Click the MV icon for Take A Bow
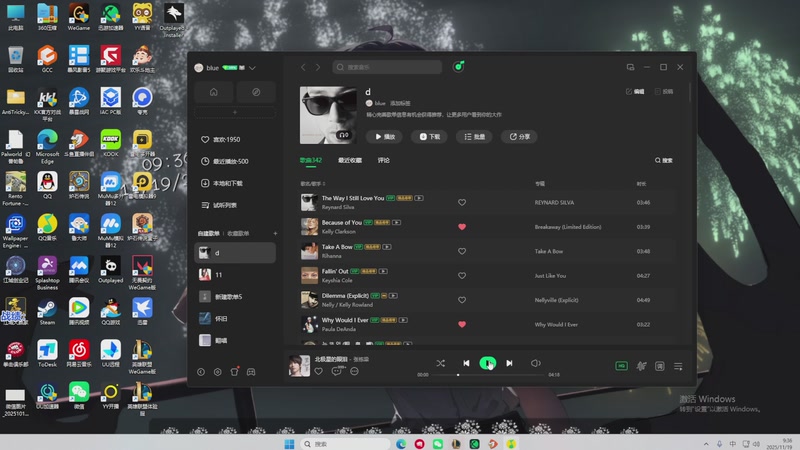The width and height of the screenshot is (800, 450). coord(387,247)
